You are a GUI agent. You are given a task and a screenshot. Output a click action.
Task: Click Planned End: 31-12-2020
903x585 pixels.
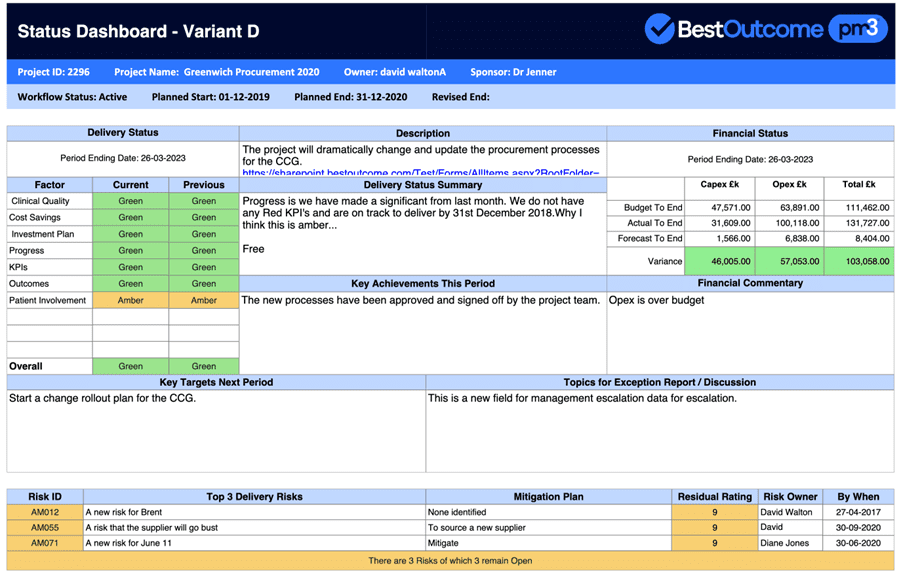point(351,97)
